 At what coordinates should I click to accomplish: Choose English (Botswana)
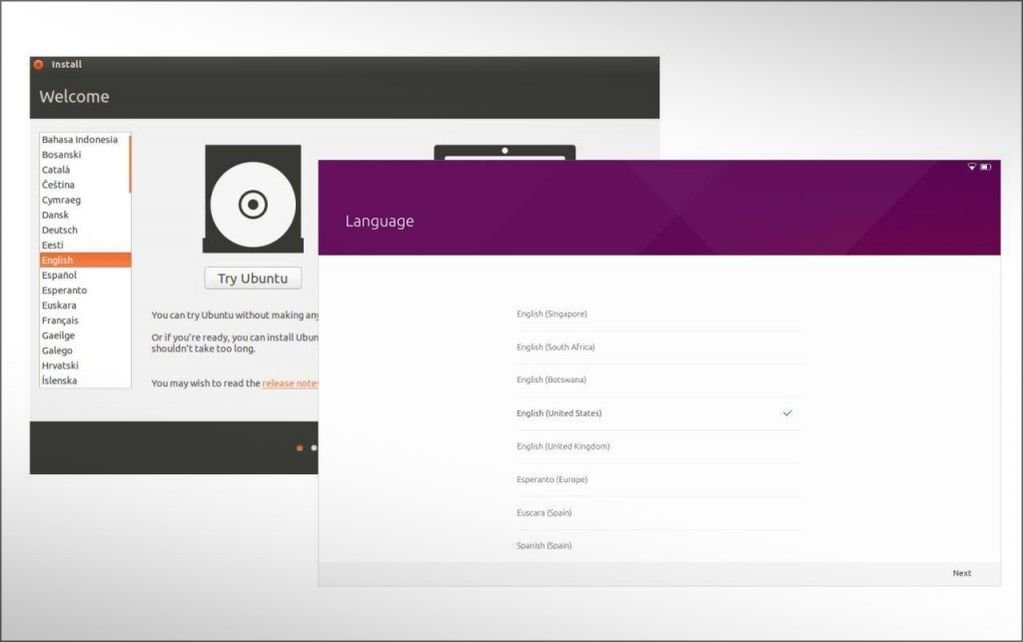(659, 380)
